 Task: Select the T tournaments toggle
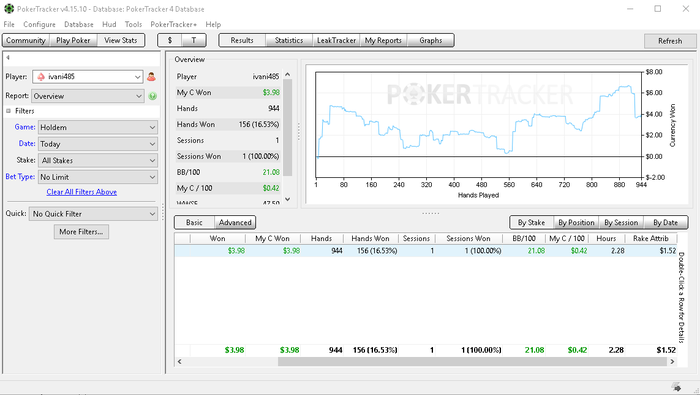point(194,40)
